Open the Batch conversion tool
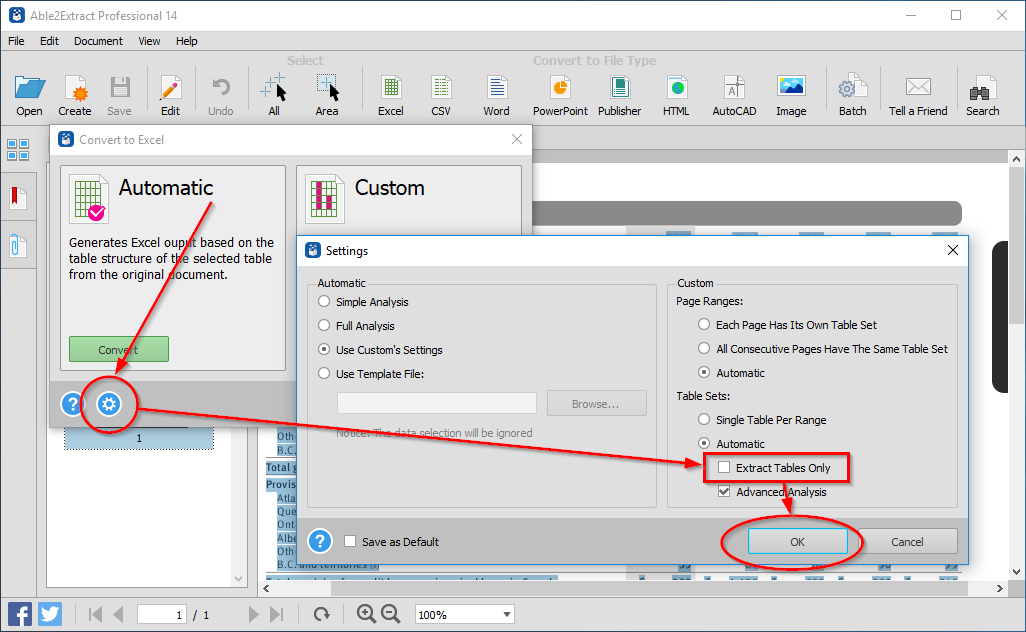This screenshot has height=632, width=1026. 852,92
